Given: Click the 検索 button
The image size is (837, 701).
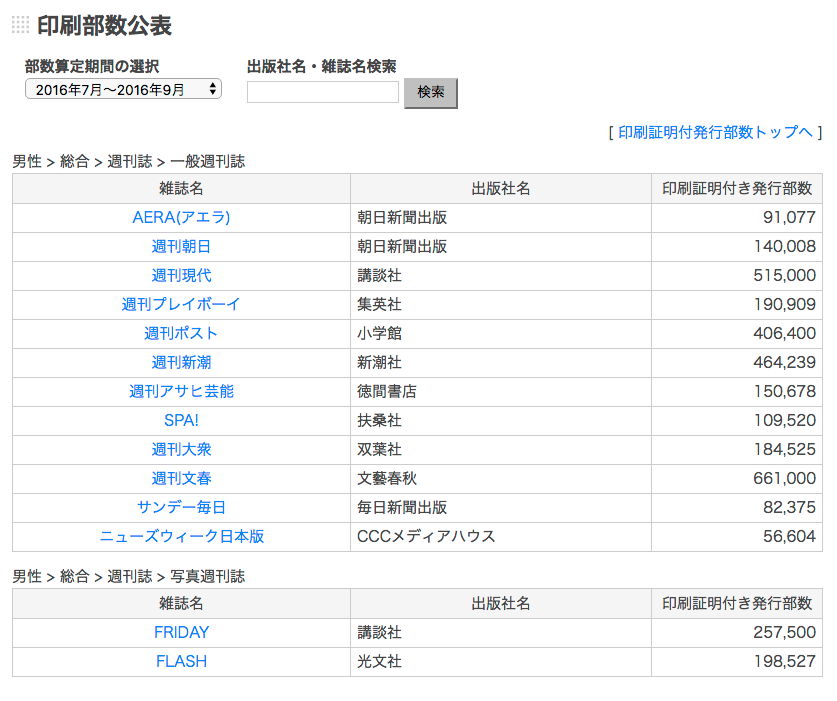Looking at the screenshot, I should (430, 93).
